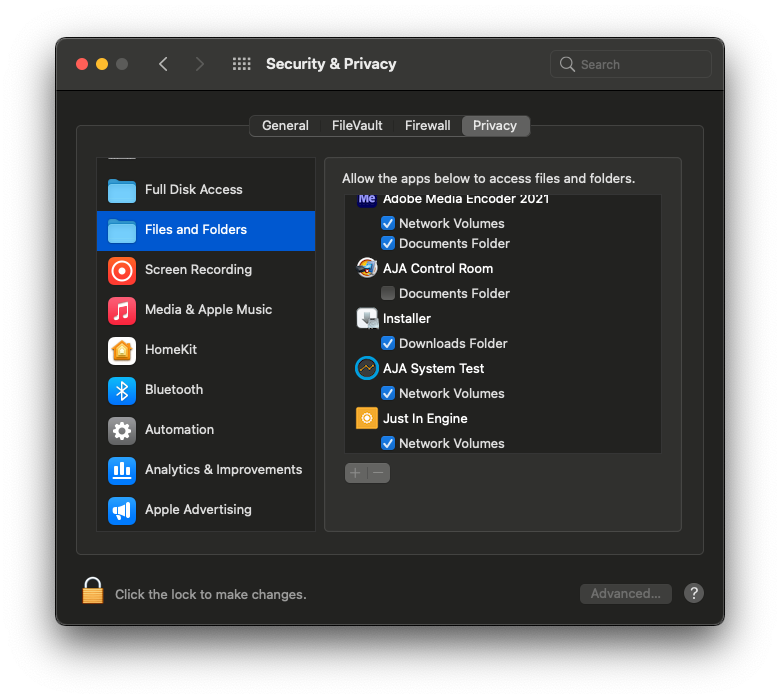
Task: Uncheck Documents Folder under Adobe Media Encoder
Action: click(388, 243)
